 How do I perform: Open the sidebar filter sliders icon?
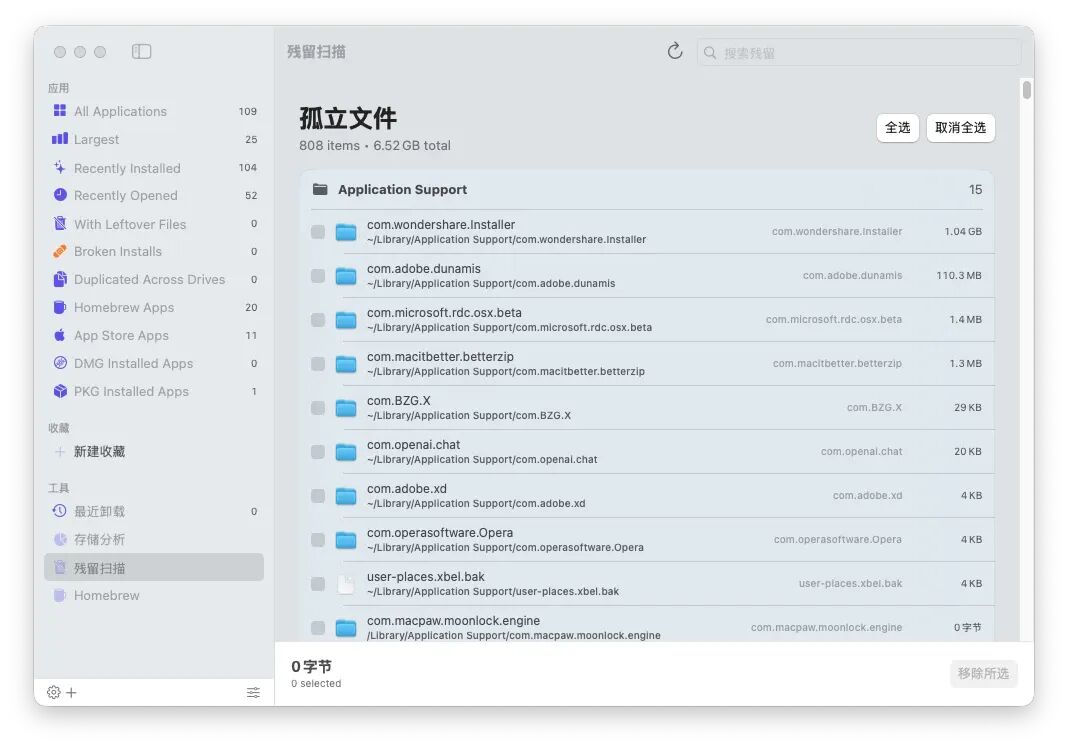coord(253,692)
